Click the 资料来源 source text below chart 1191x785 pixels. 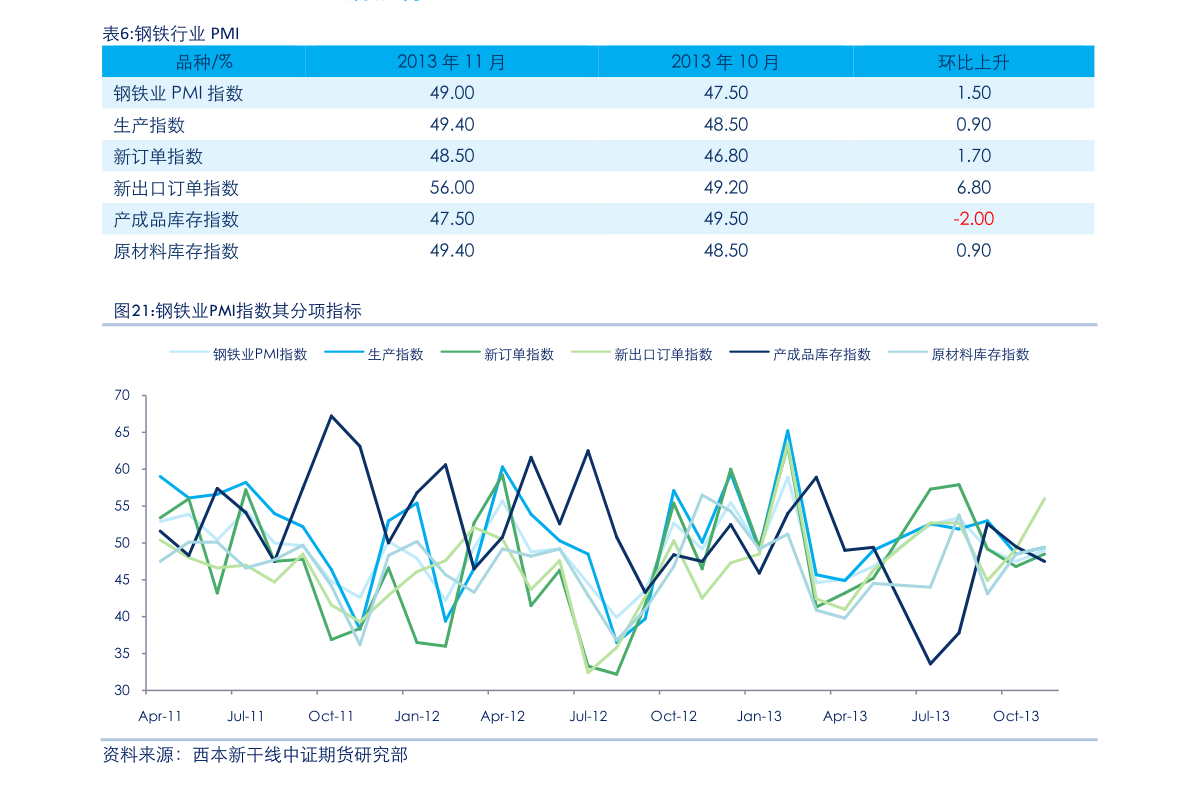point(255,755)
